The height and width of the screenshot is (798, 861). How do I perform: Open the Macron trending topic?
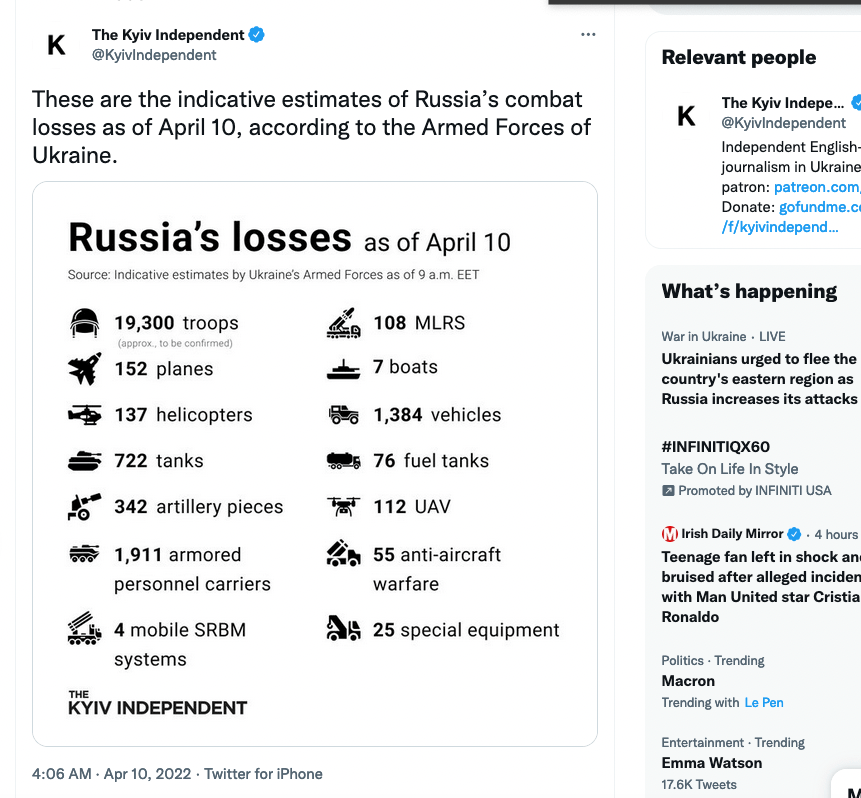tap(688, 681)
